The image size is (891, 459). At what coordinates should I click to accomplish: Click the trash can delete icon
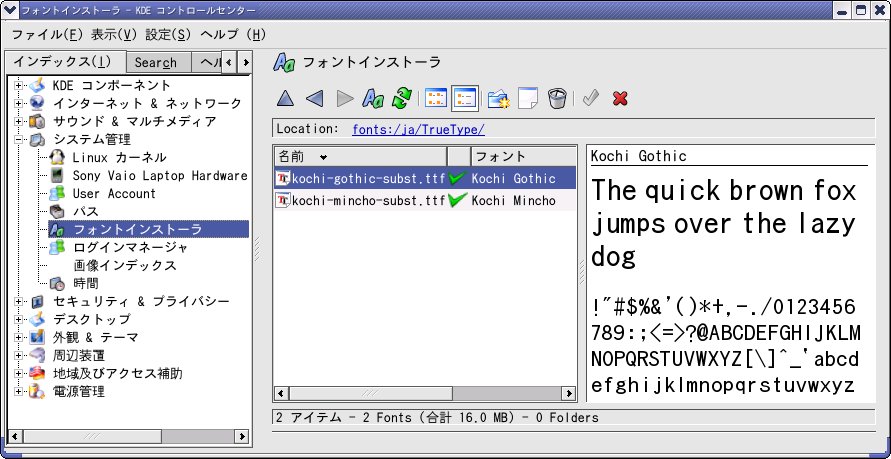557,99
